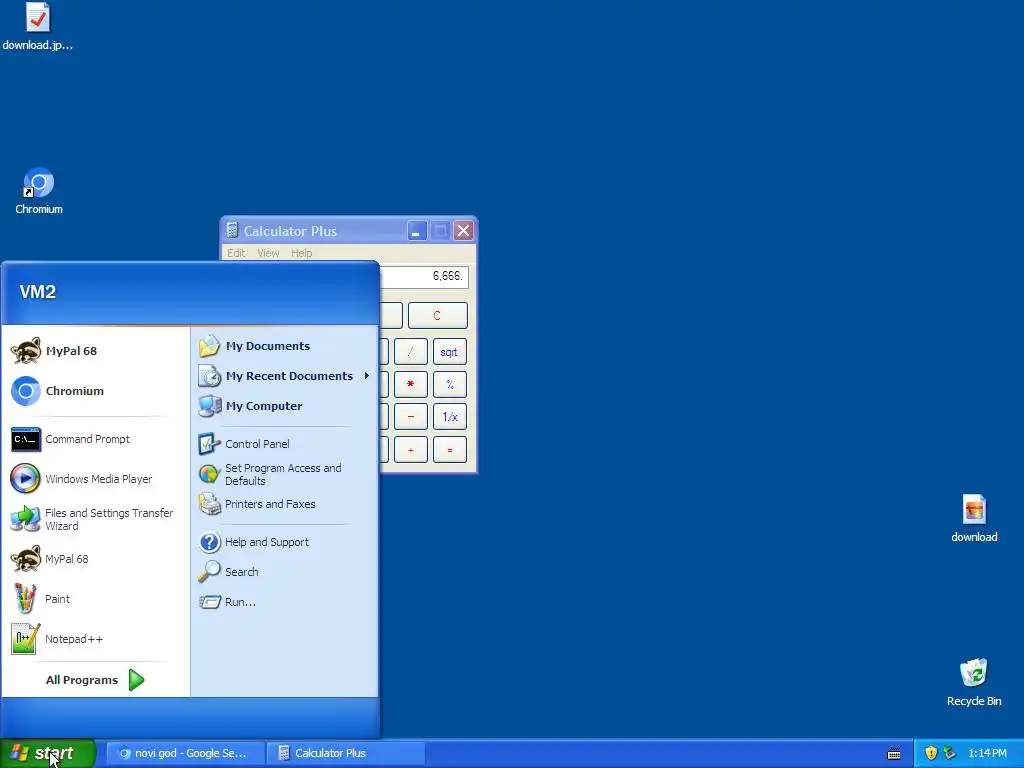Open Files and Settings Transfer Wizard
The height and width of the screenshot is (768, 1024).
click(95, 519)
